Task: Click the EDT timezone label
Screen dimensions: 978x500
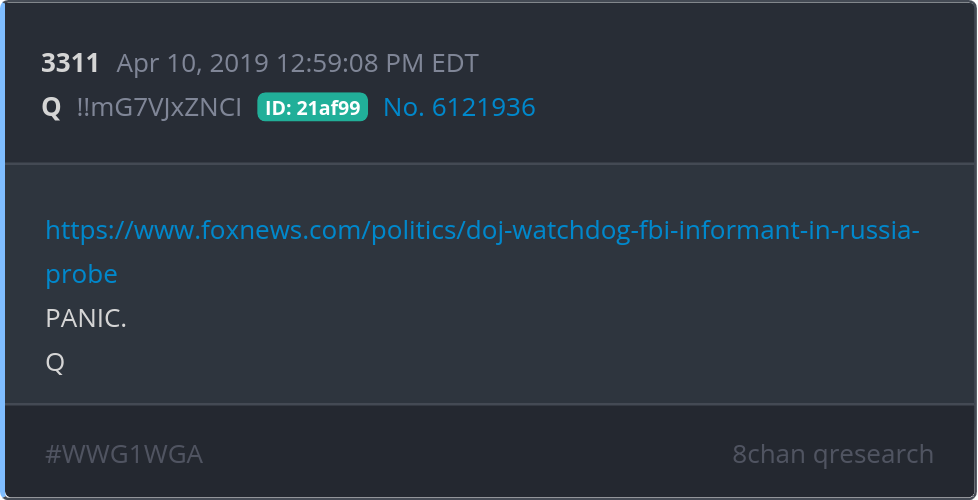Action: point(455,64)
